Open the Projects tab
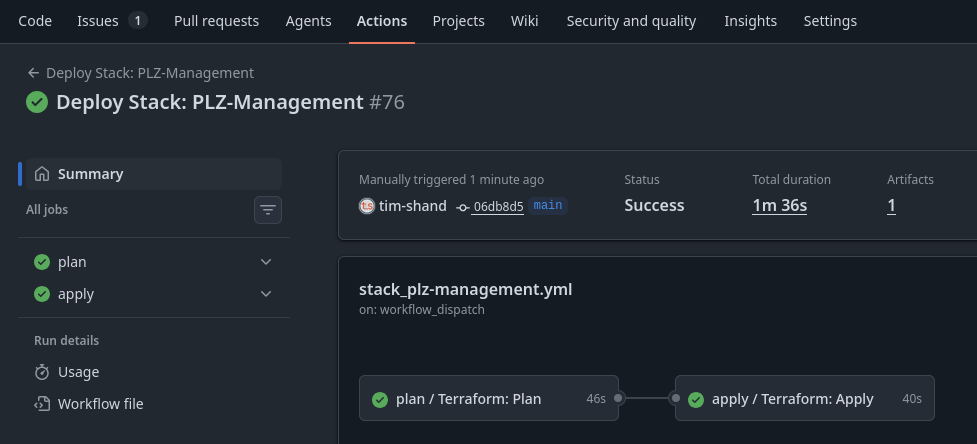977x444 pixels. [459, 21]
